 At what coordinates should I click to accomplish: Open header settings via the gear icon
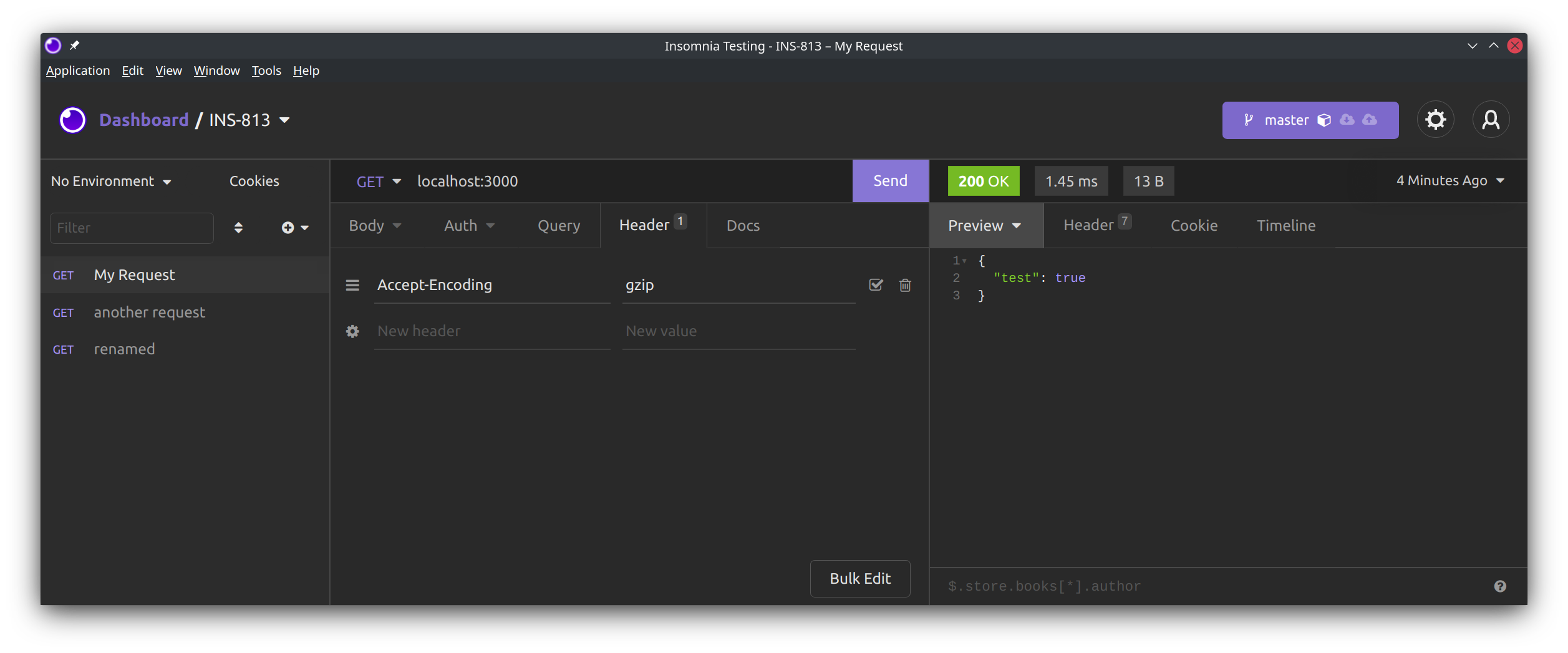point(352,331)
